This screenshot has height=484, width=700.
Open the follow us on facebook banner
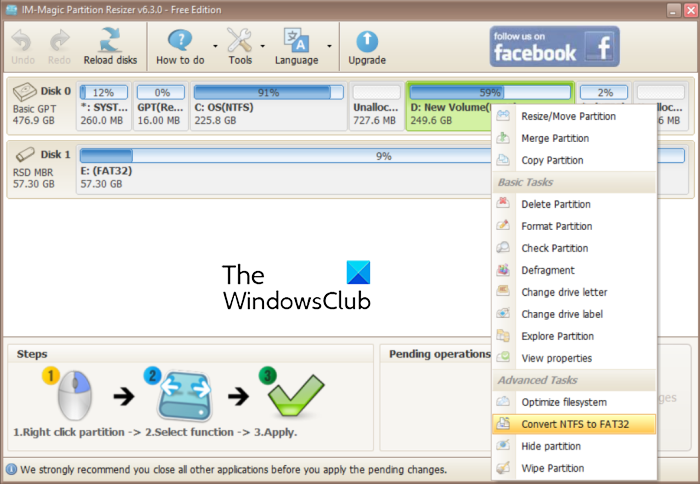[554, 46]
